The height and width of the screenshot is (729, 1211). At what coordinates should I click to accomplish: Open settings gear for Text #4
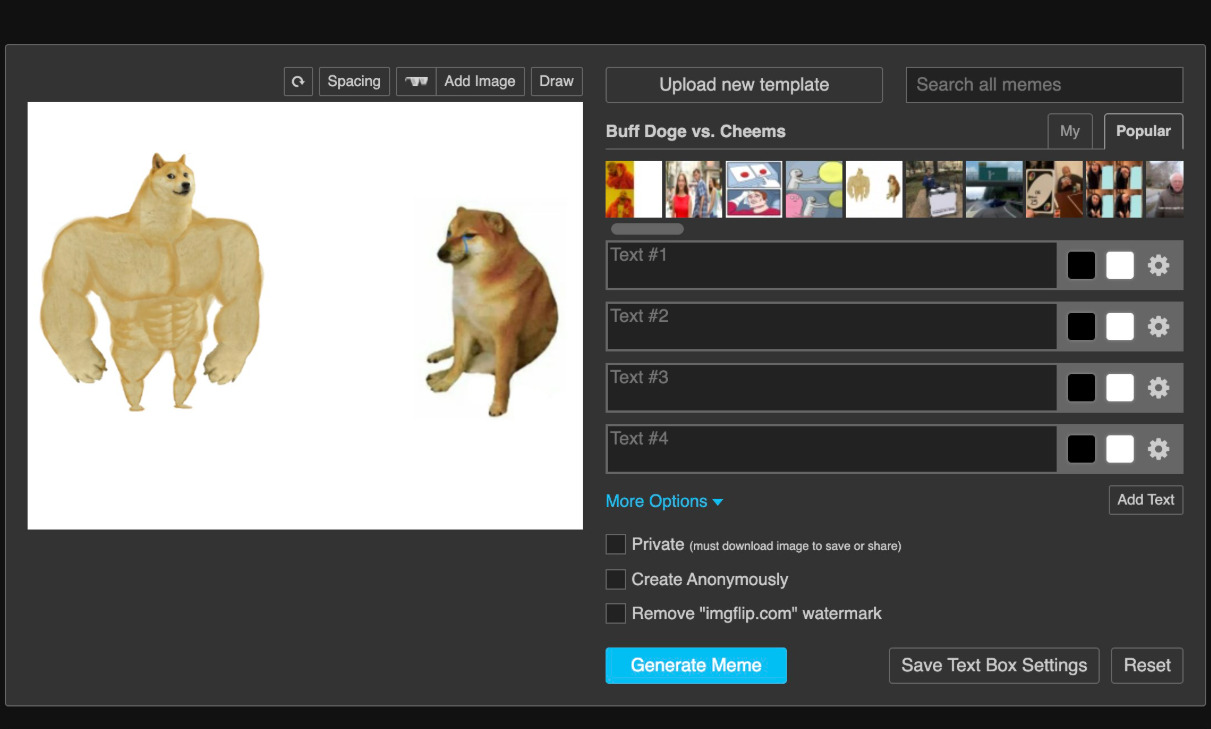tap(1158, 449)
